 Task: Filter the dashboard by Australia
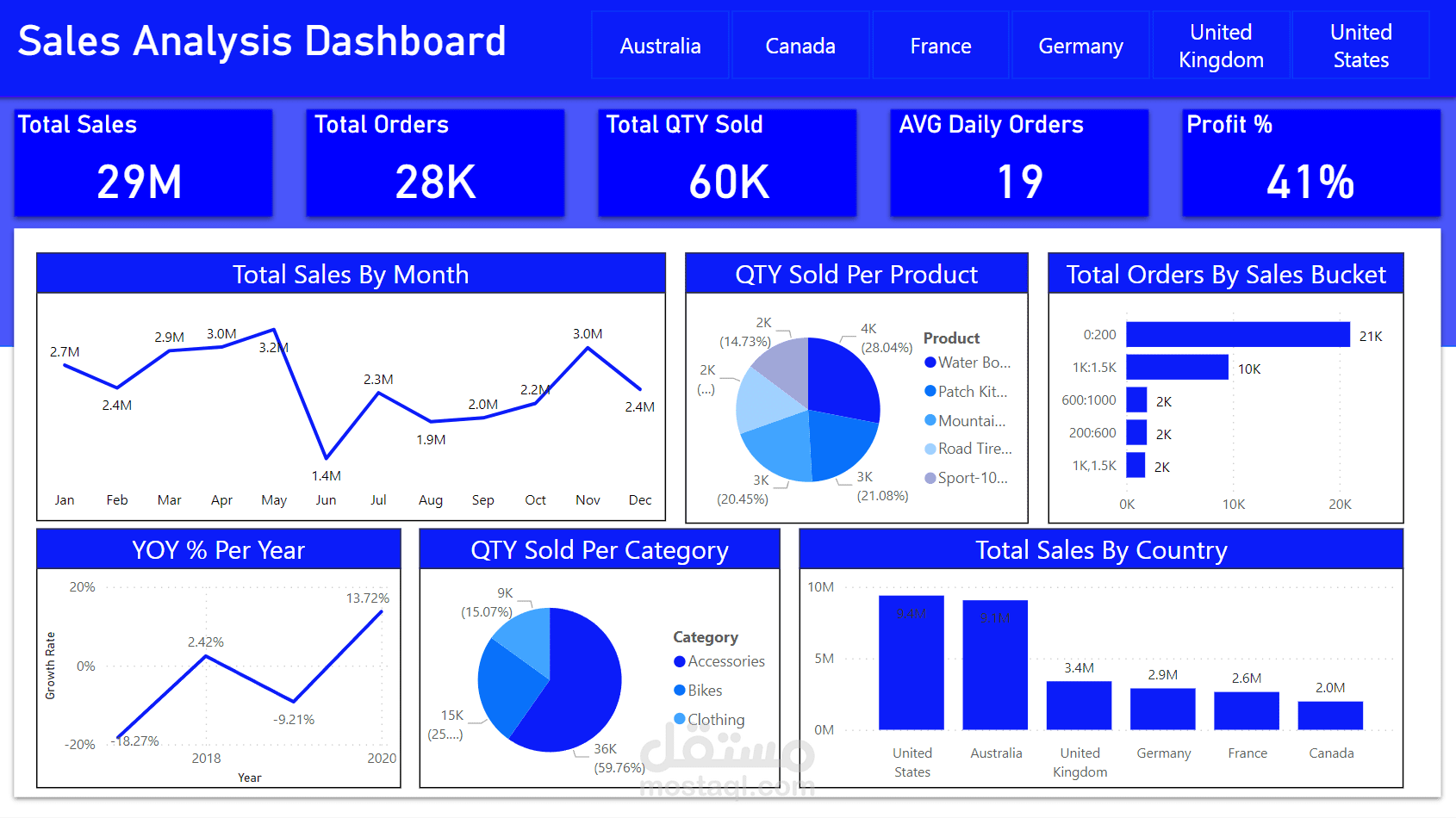[x=660, y=46]
